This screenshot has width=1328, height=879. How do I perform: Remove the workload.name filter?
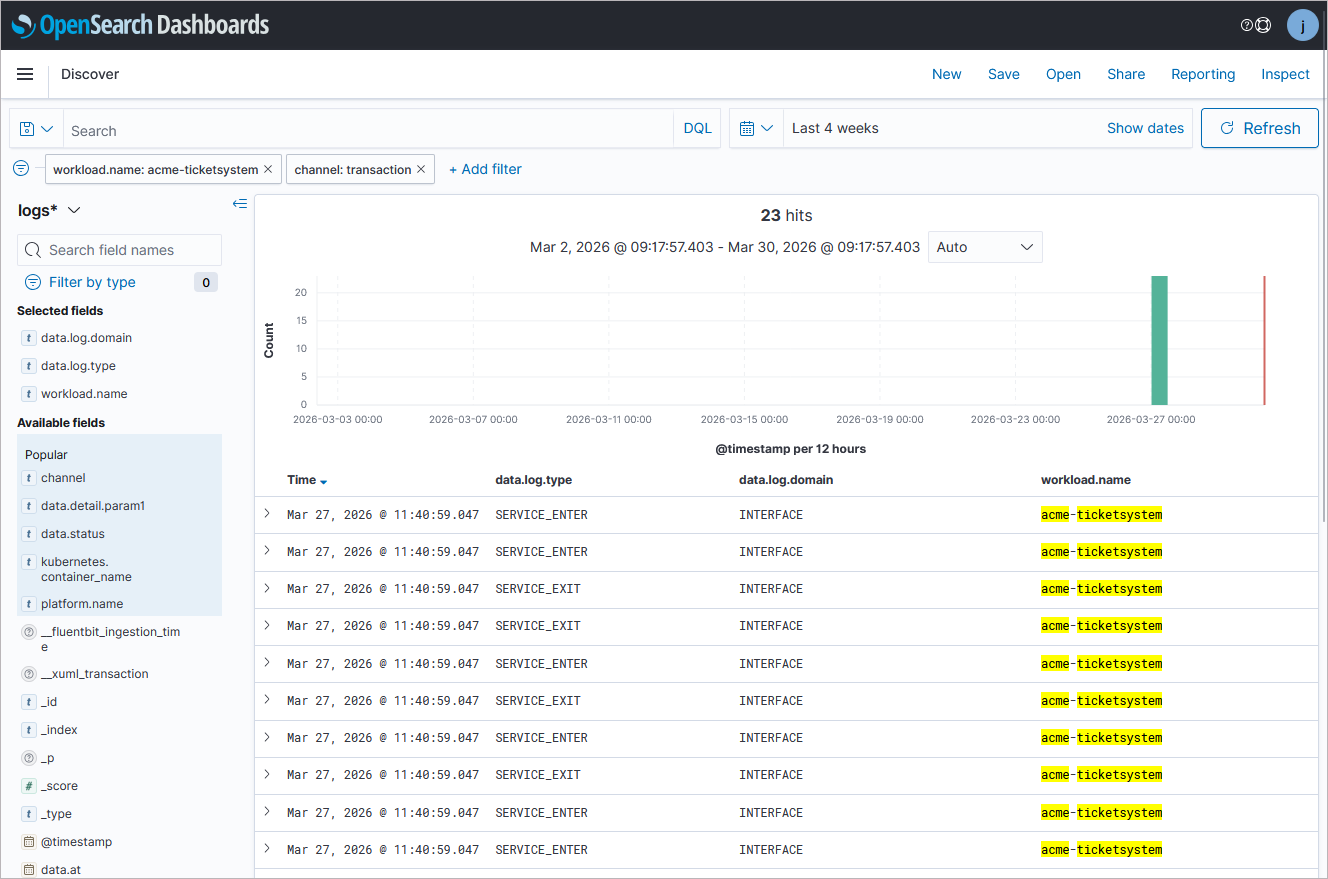pos(268,169)
